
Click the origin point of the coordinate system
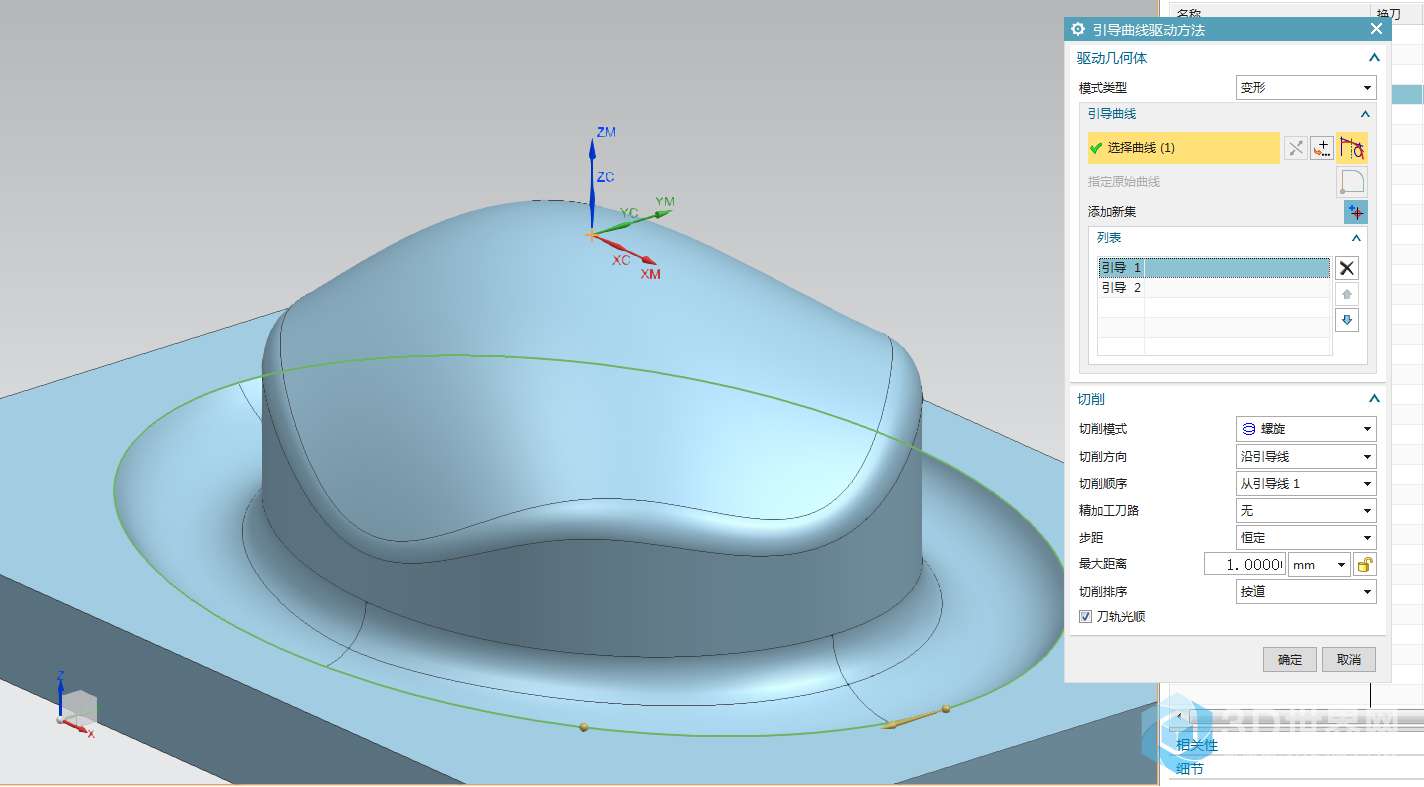[592, 235]
